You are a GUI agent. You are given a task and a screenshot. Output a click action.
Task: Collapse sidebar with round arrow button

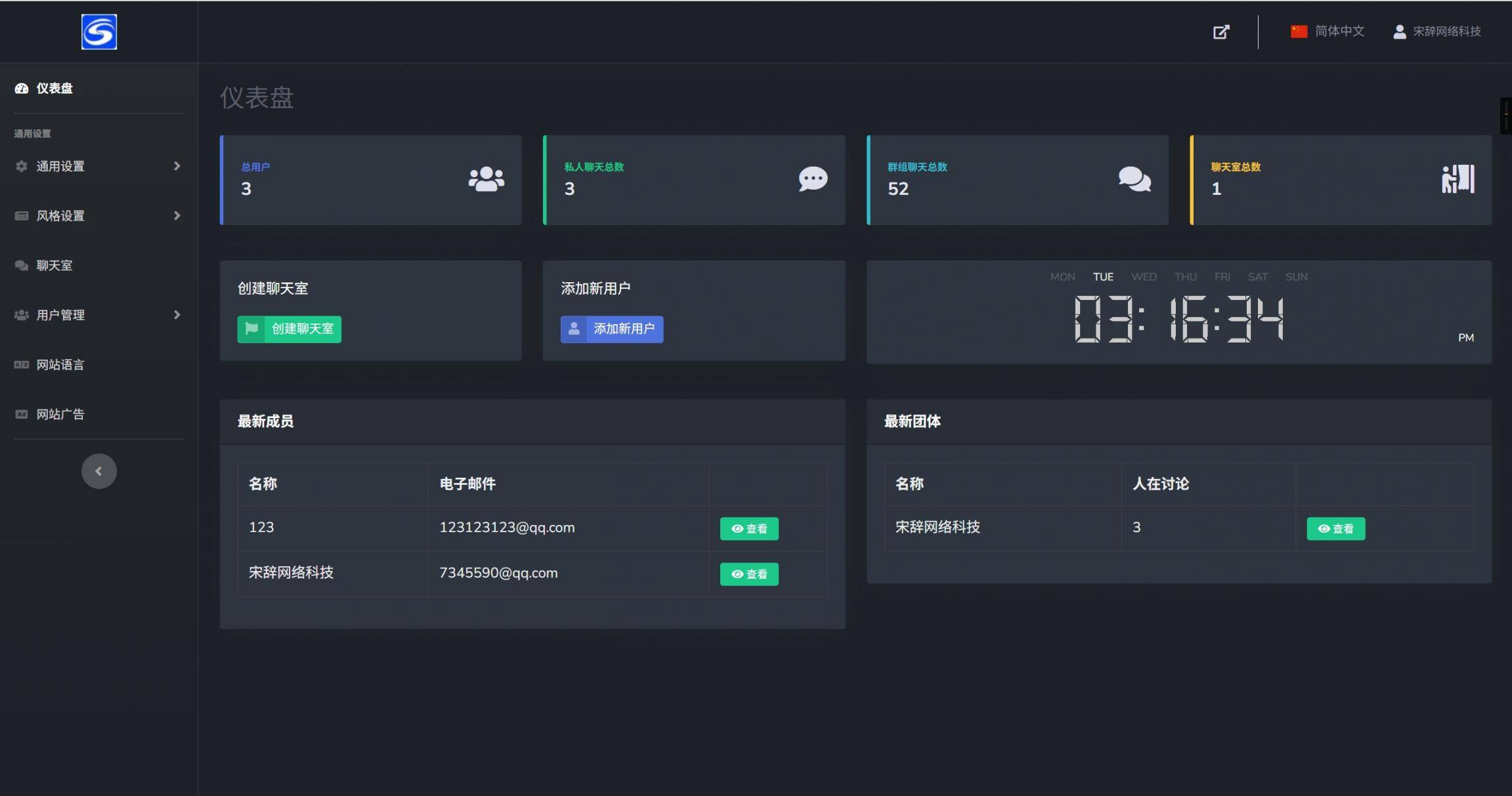point(99,471)
